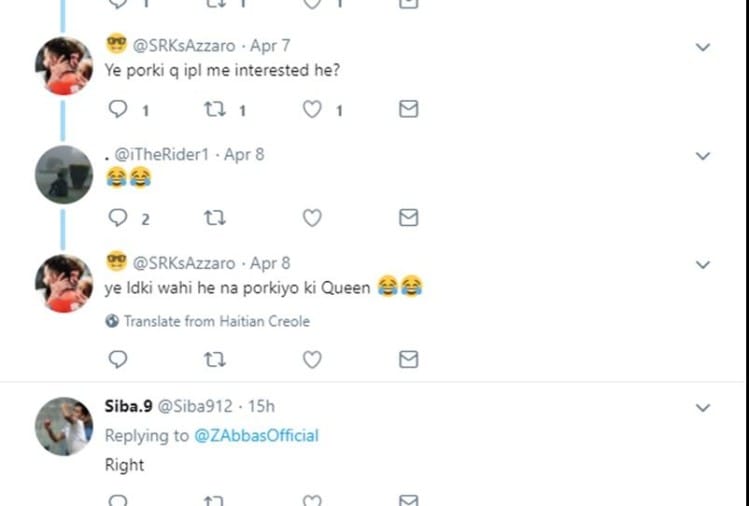749x506 pixels.
Task: Reply to the 'porkiyo ki Queen' tweet
Action: [x=118, y=359]
